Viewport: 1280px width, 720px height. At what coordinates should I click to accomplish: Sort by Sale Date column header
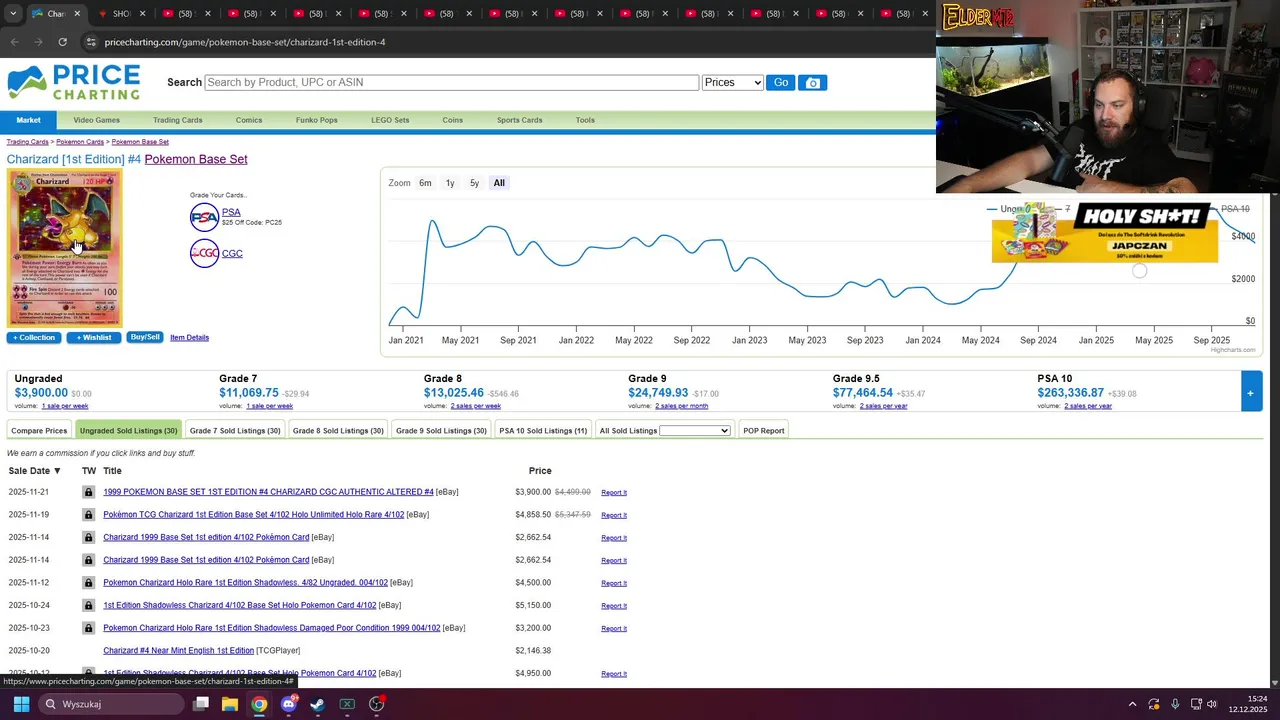[x=34, y=471]
